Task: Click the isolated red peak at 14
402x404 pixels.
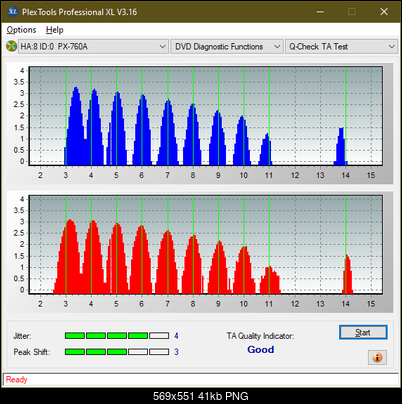Action: pos(347,274)
